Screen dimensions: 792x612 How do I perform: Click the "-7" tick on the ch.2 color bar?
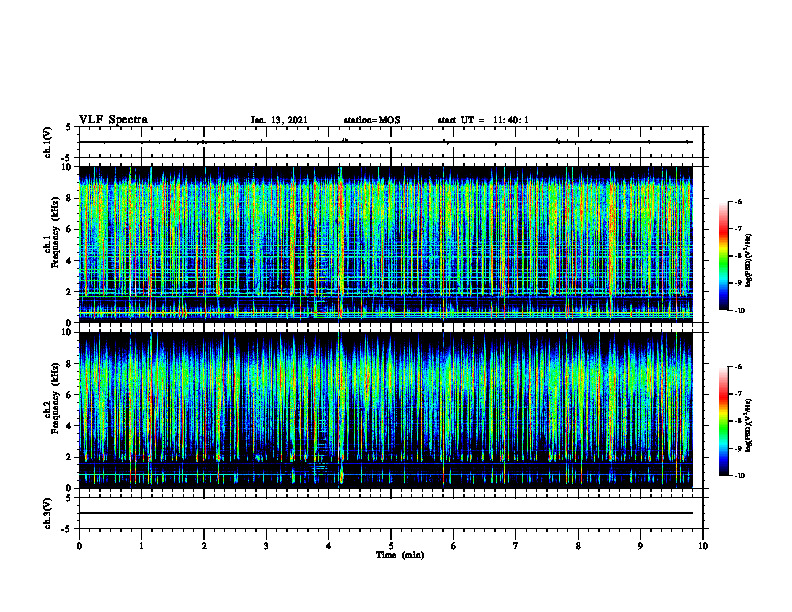click(738, 393)
